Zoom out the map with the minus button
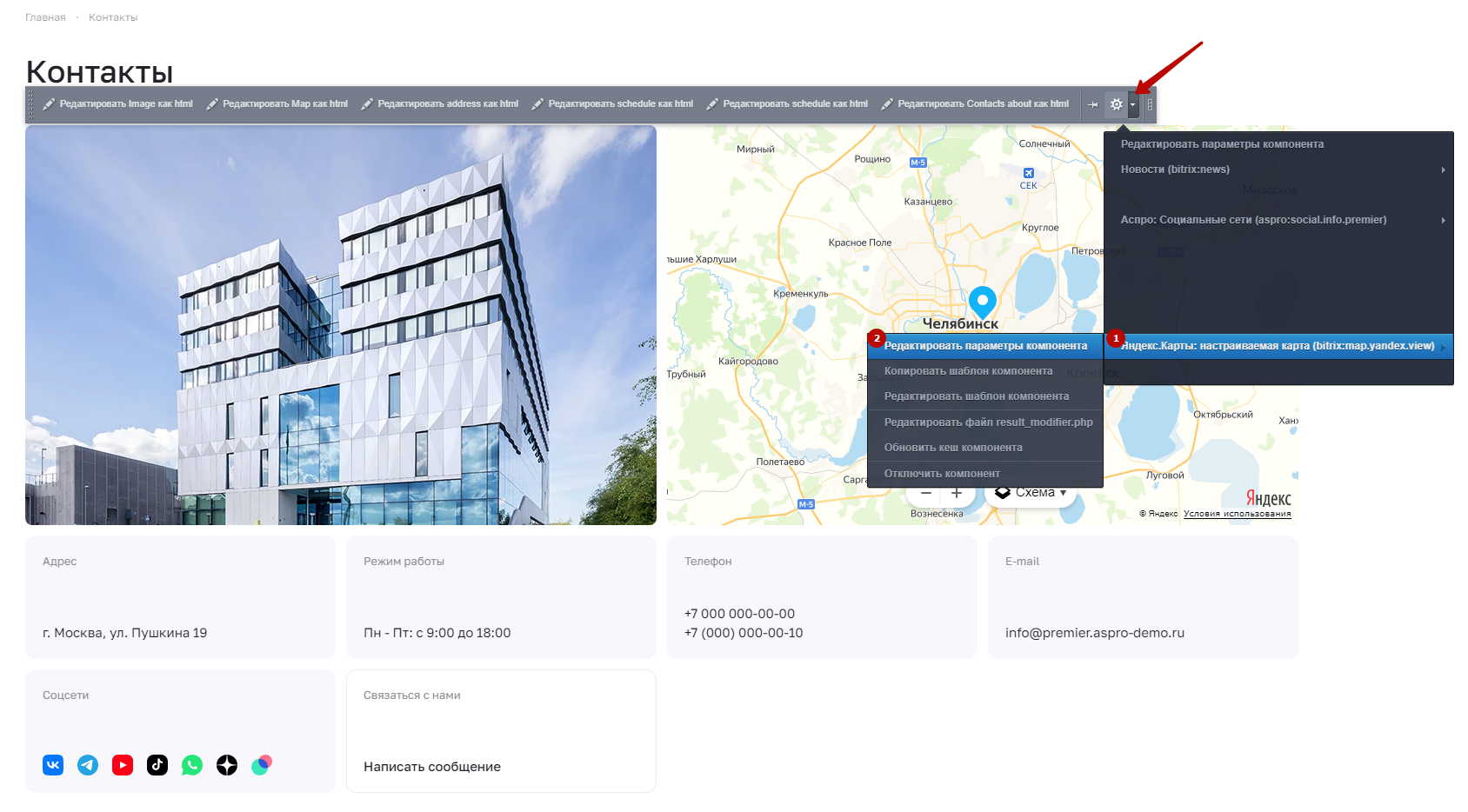This screenshot has width=1468, height=812. (926, 494)
